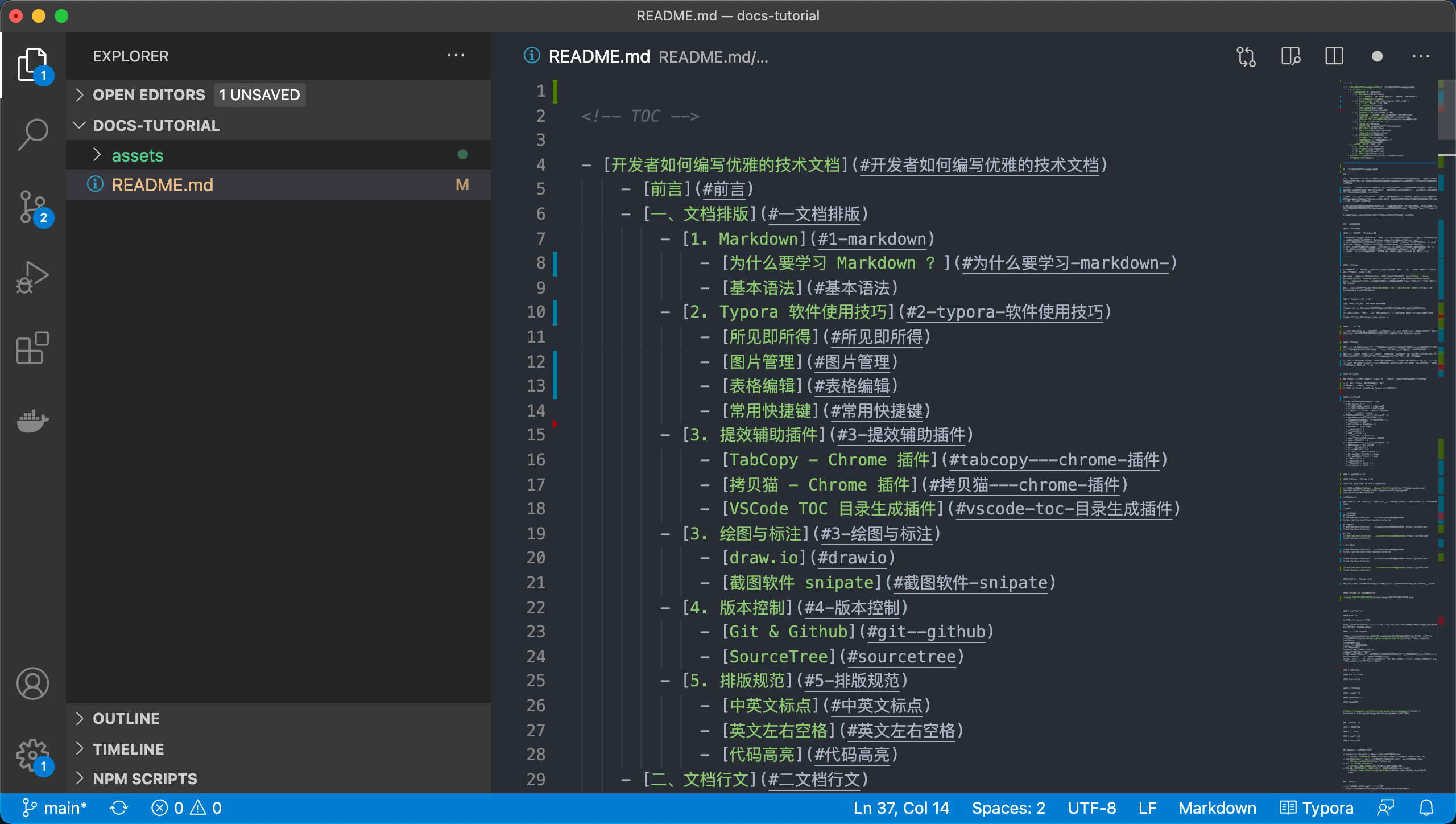Open the Manage gear icon

pyautogui.click(x=33, y=755)
